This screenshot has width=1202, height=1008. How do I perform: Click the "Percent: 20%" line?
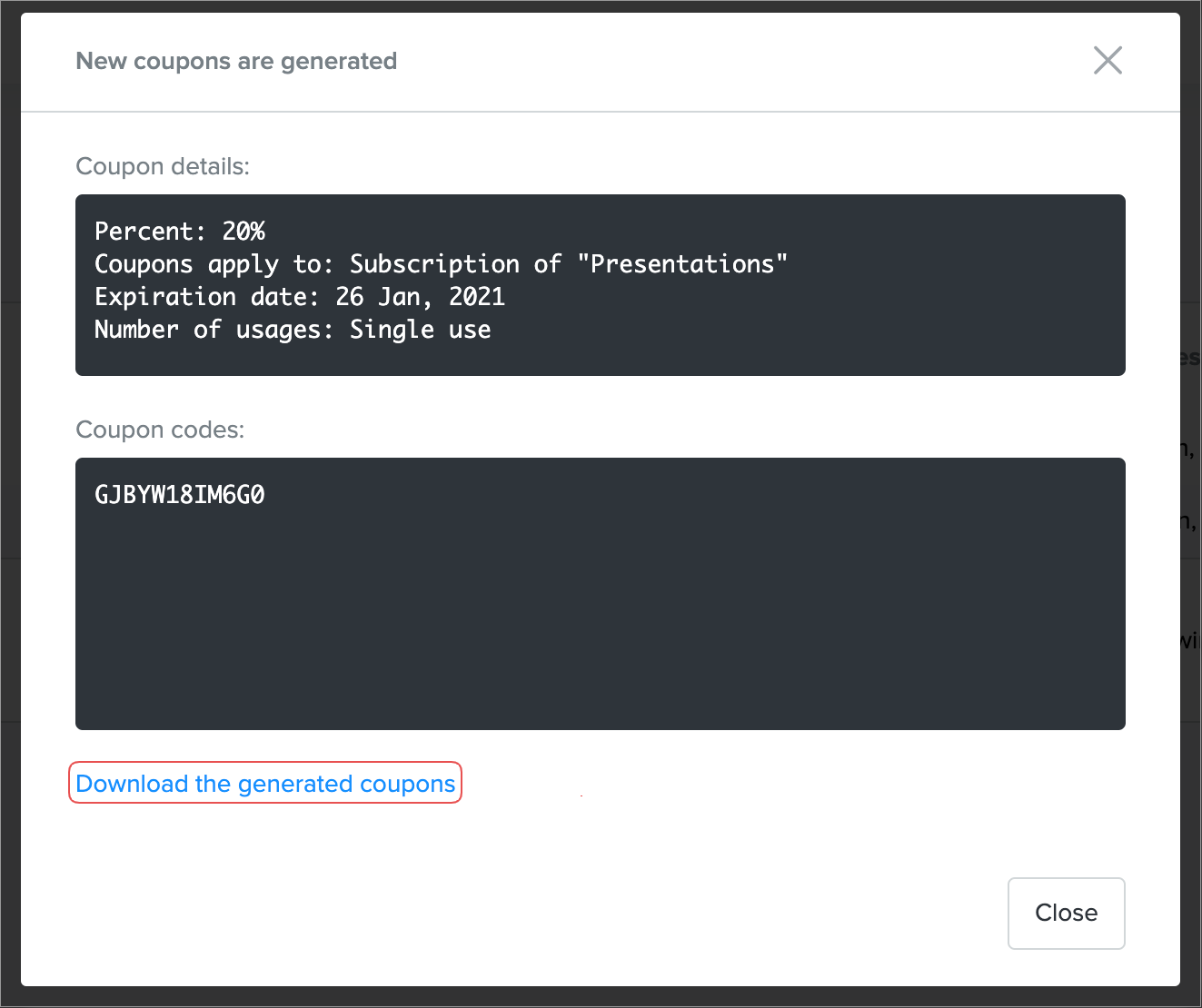click(180, 232)
